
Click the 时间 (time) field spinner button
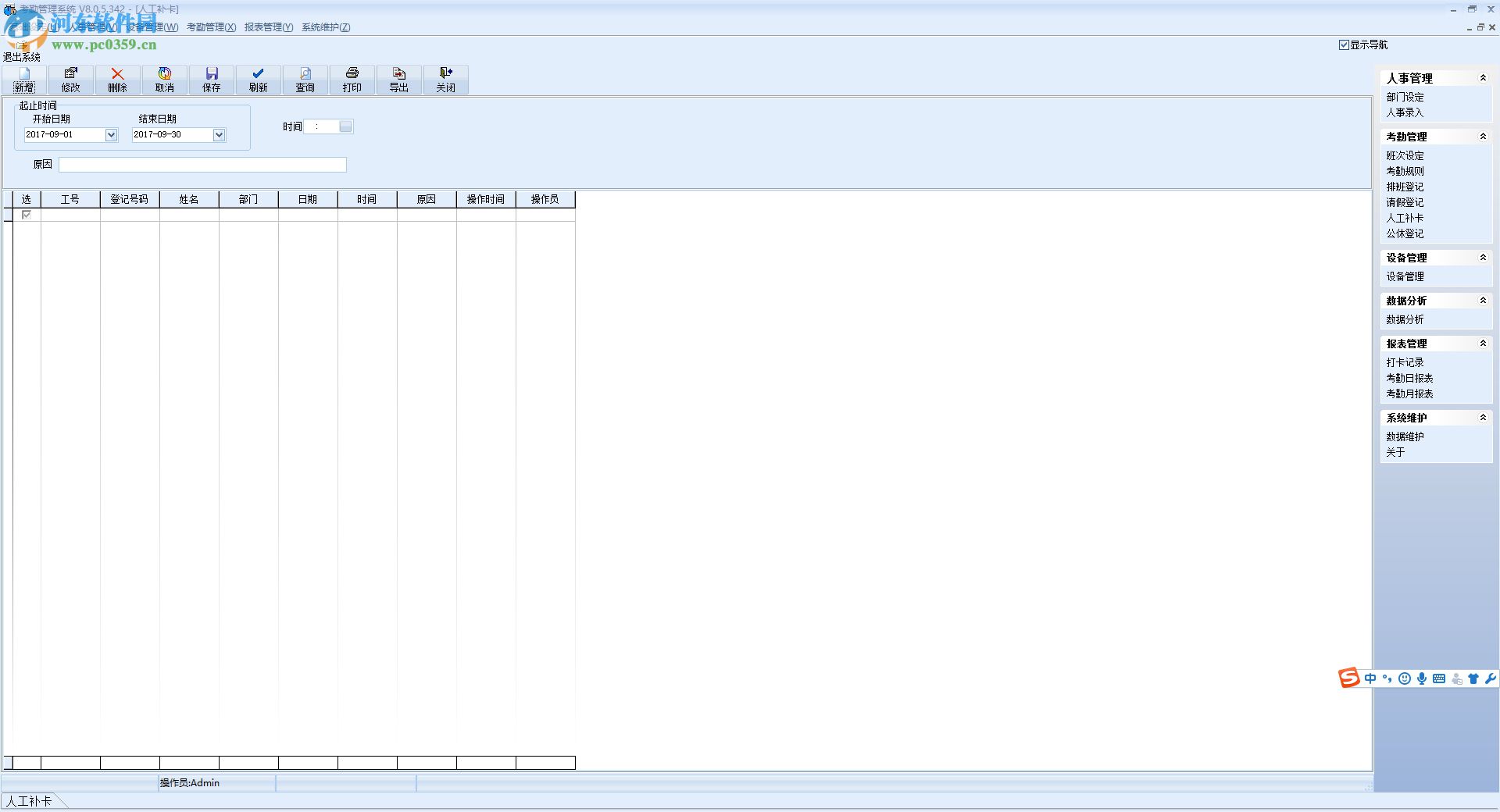tap(345, 126)
